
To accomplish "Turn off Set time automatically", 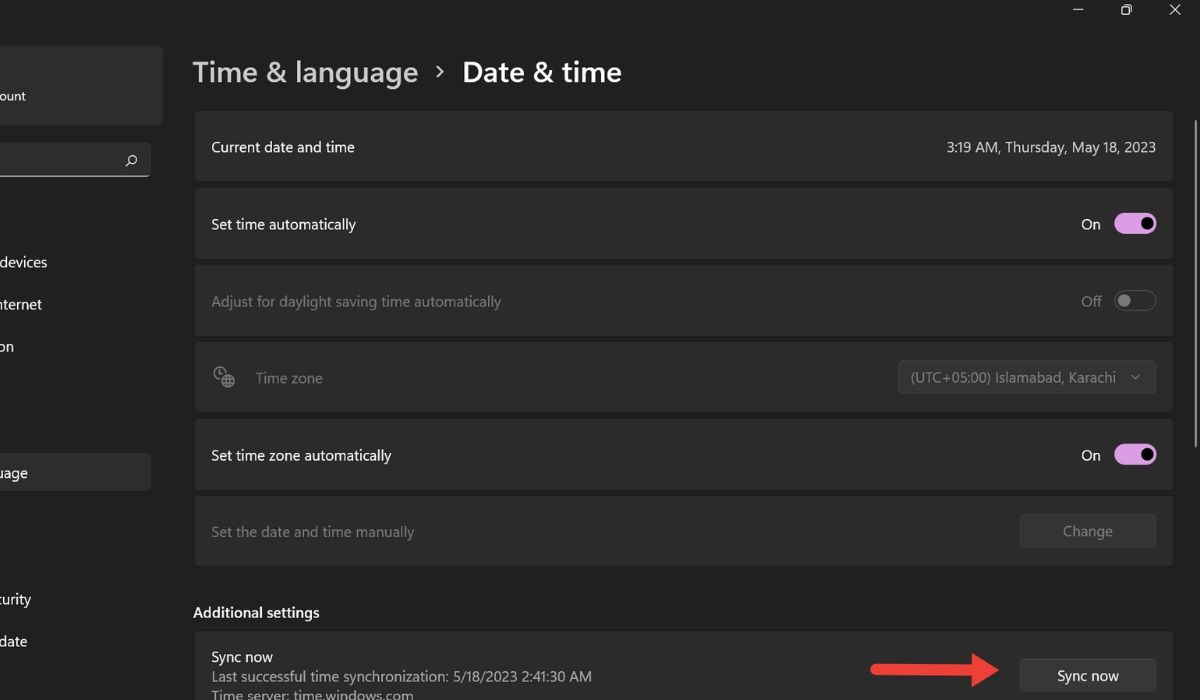I will (x=1135, y=224).
